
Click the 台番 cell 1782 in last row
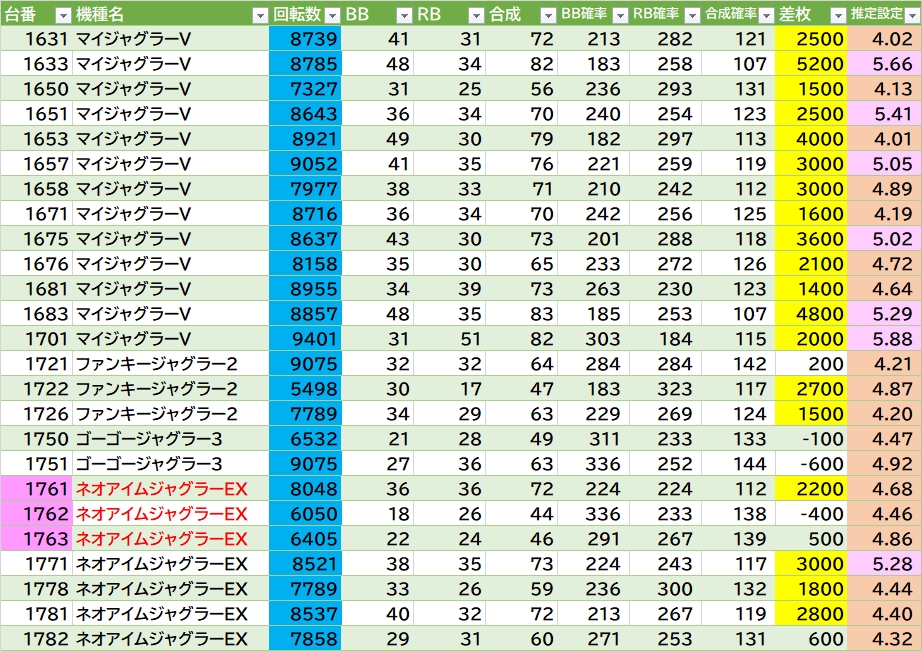[35, 639]
